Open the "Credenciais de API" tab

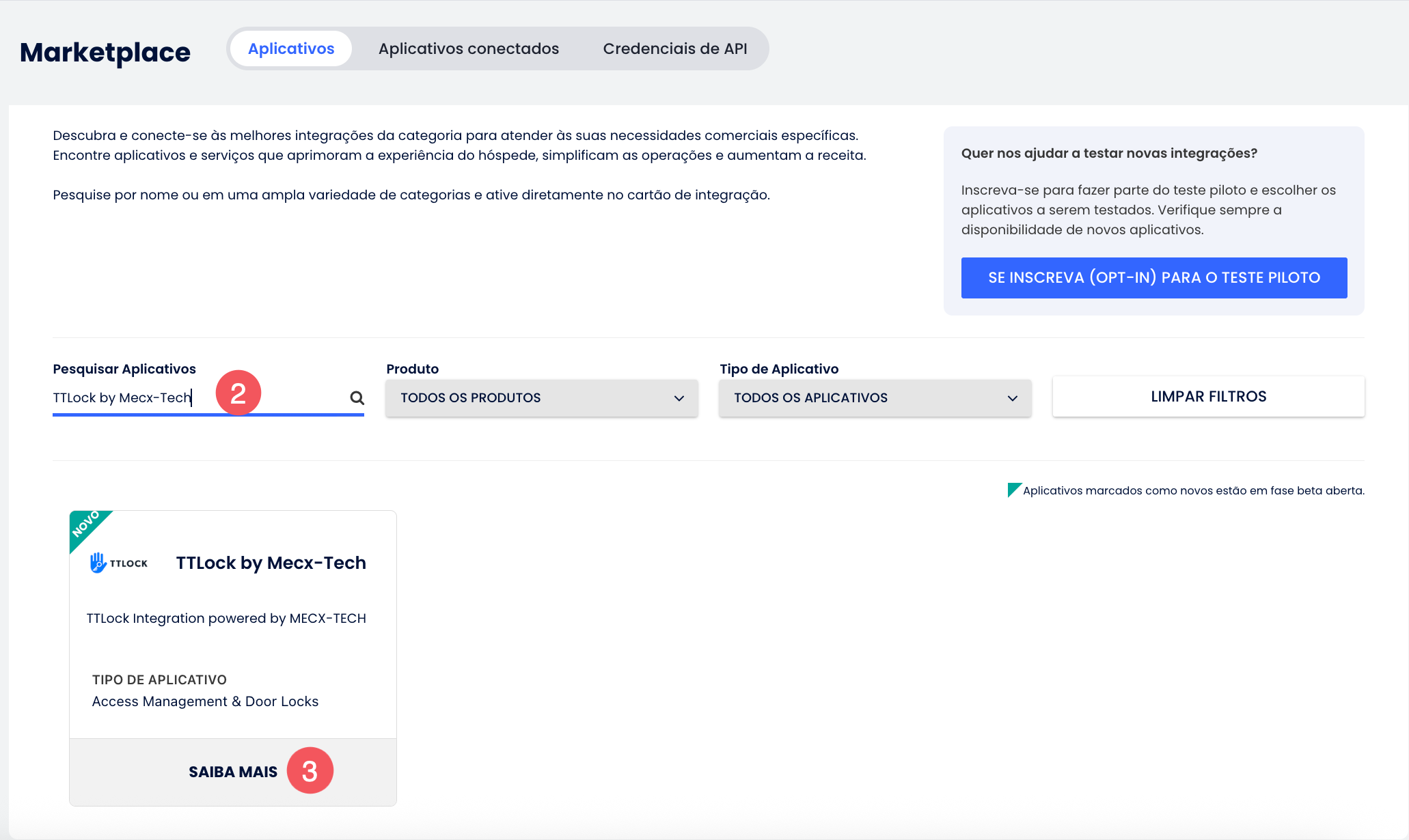click(x=675, y=48)
